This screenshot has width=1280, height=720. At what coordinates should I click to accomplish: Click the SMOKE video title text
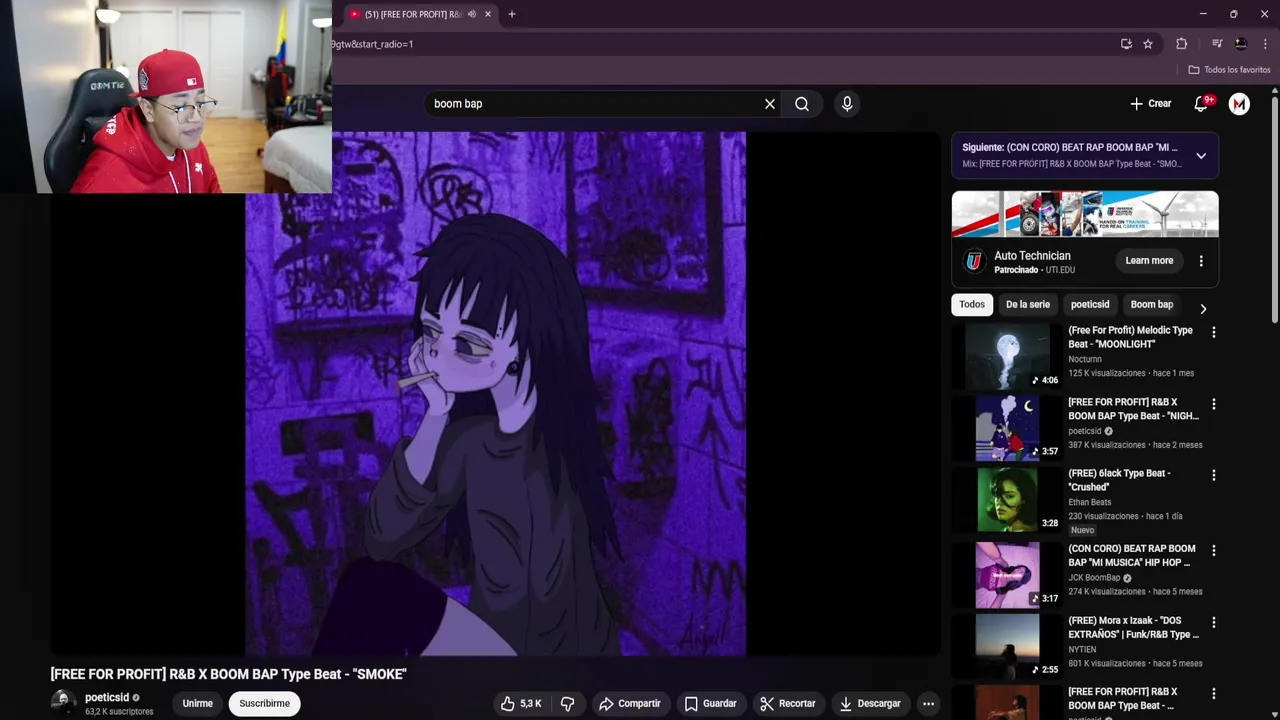(229, 675)
